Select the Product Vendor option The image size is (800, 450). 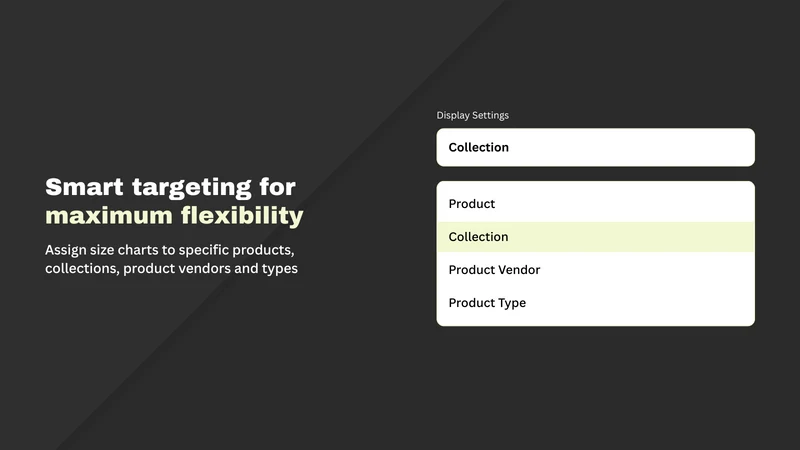[595, 270]
